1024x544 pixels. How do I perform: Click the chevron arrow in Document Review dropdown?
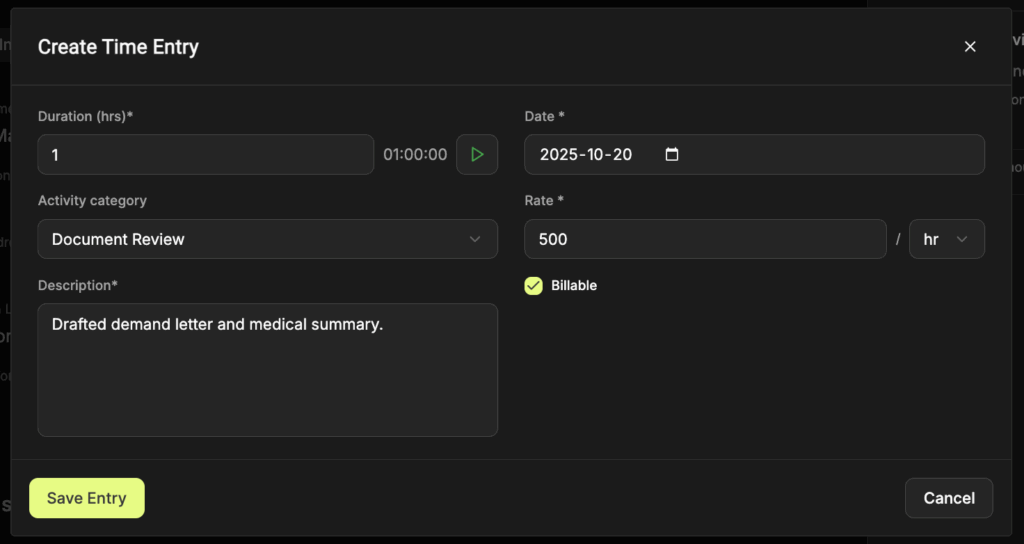475,239
